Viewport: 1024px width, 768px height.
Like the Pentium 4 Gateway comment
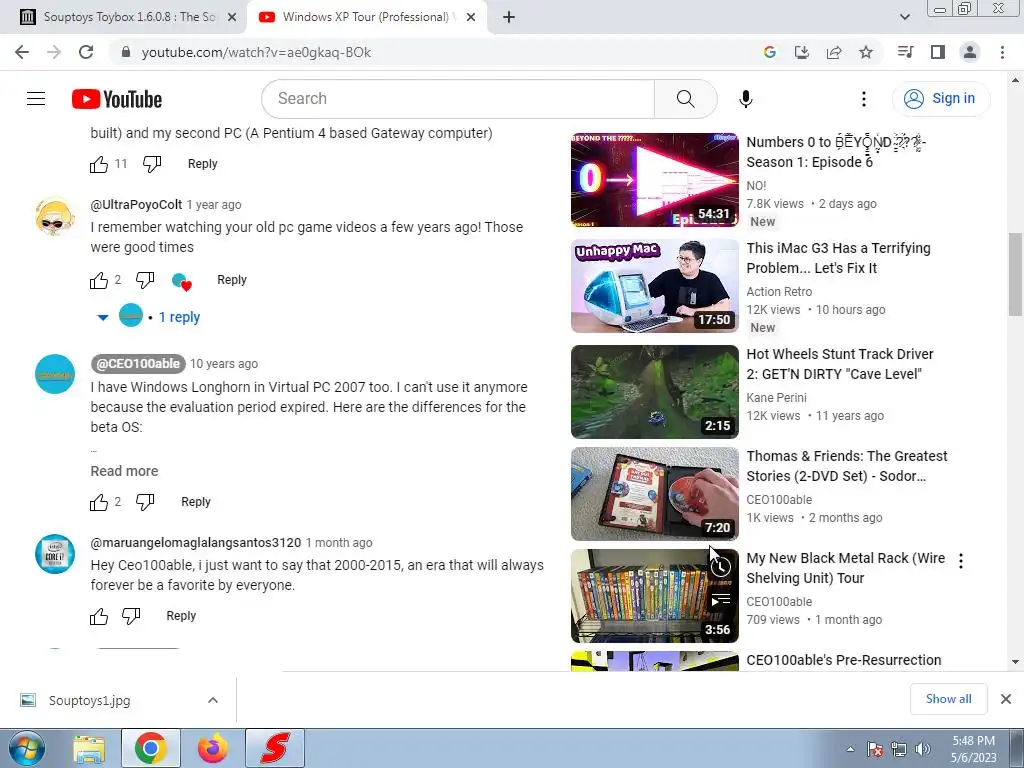pos(99,164)
